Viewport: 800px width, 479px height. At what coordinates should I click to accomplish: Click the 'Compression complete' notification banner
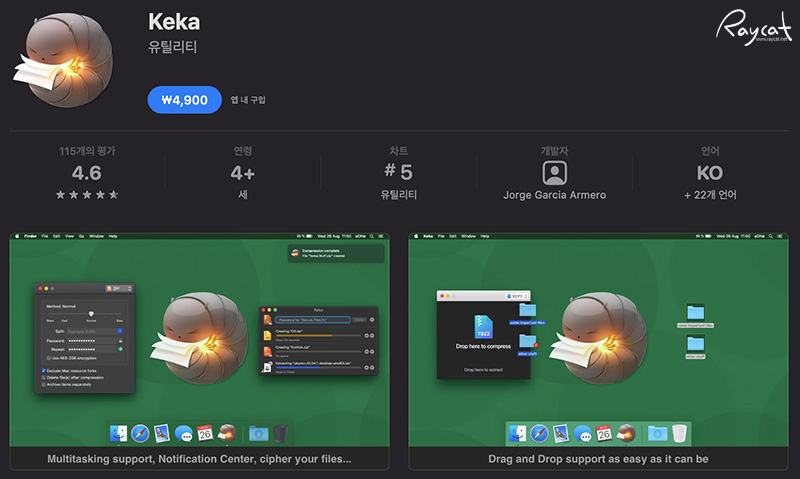(x=336, y=253)
